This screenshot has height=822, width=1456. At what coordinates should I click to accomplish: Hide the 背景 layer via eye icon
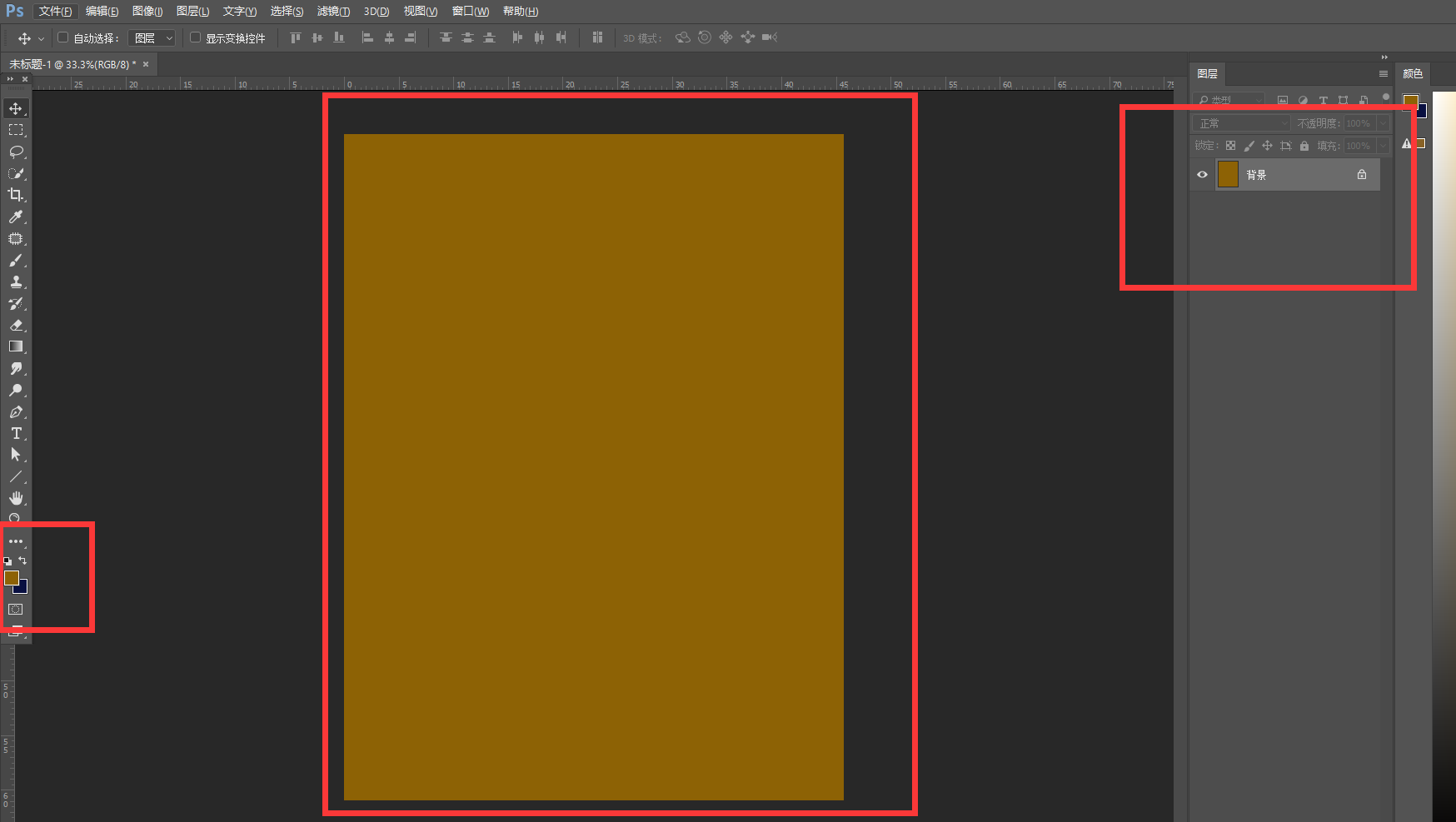(1202, 175)
